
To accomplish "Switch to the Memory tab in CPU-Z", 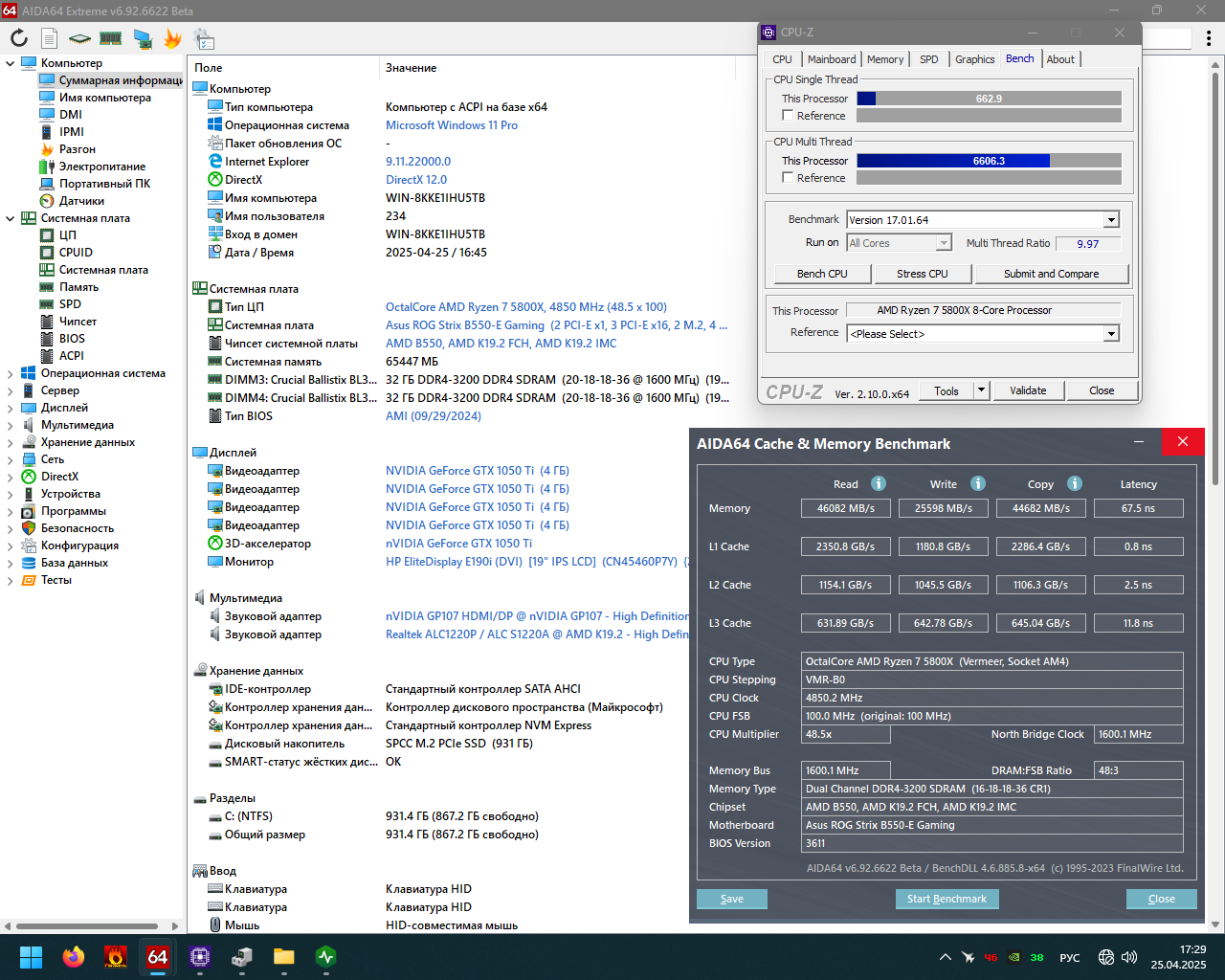I will (885, 59).
